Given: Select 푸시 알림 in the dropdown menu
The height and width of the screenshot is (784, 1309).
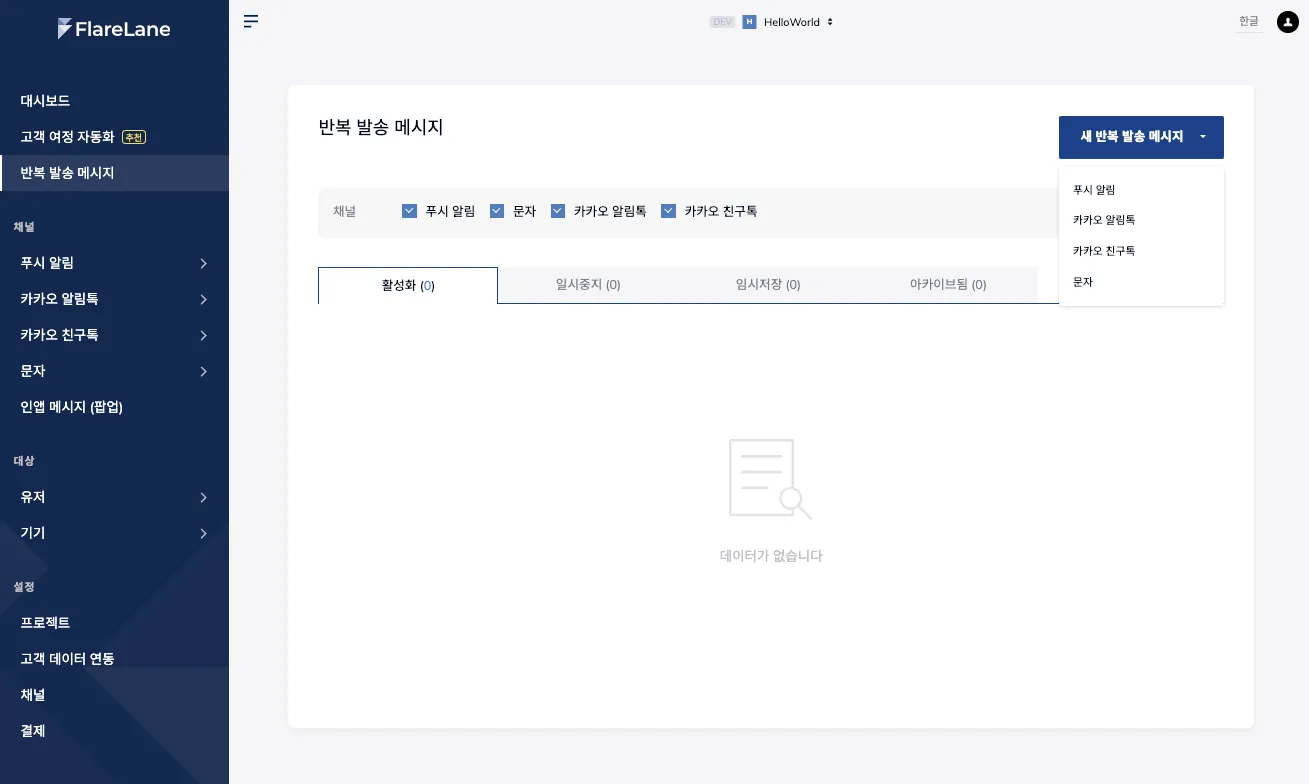Looking at the screenshot, I should 1141,189.
